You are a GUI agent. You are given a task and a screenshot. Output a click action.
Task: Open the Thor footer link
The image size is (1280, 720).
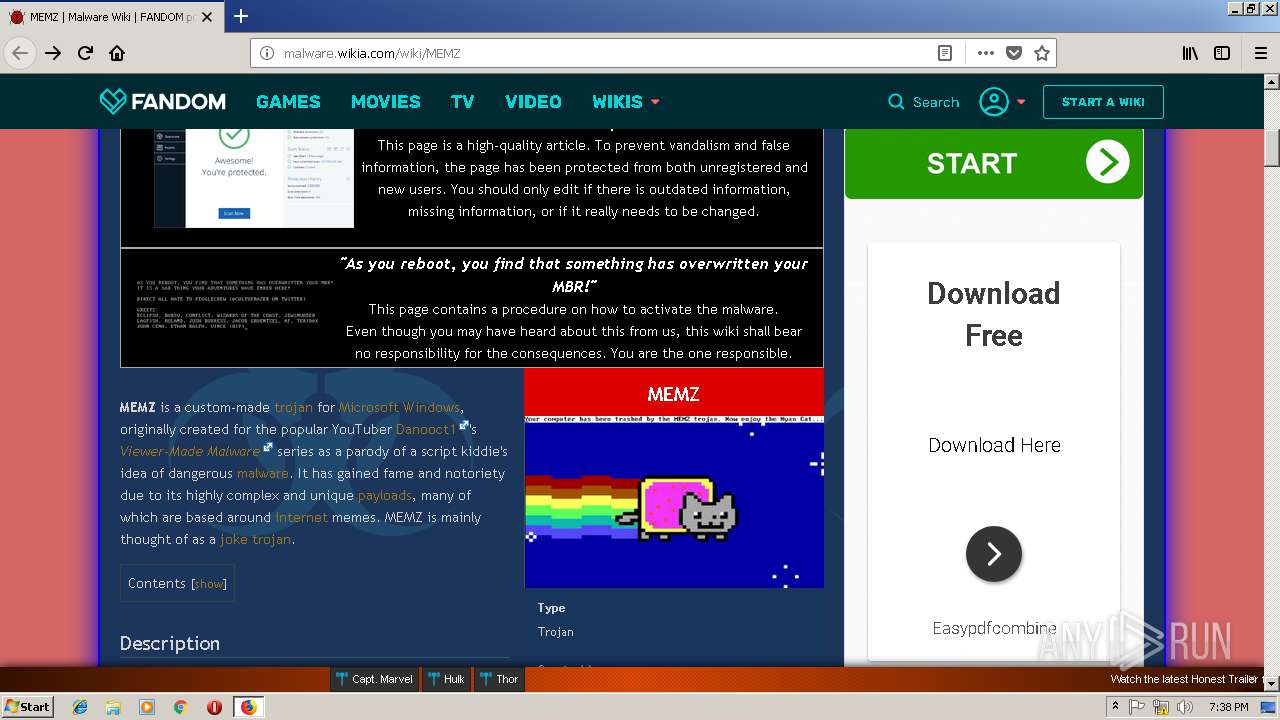point(499,679)
